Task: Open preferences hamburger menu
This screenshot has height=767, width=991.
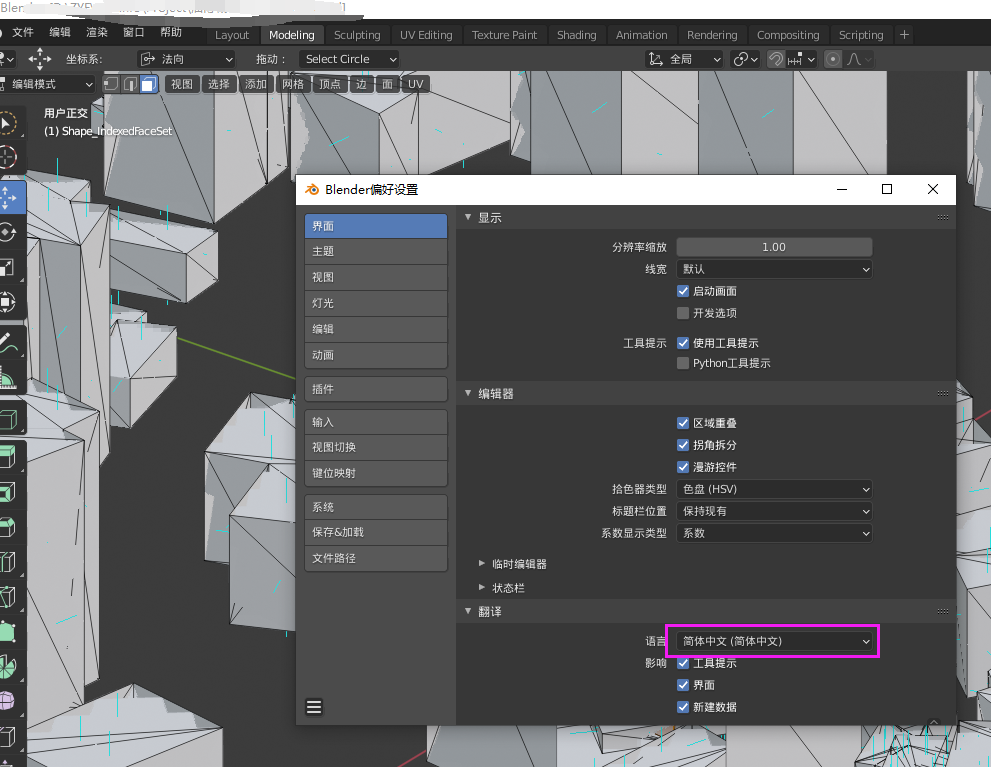Action: (x=314, y=706)
